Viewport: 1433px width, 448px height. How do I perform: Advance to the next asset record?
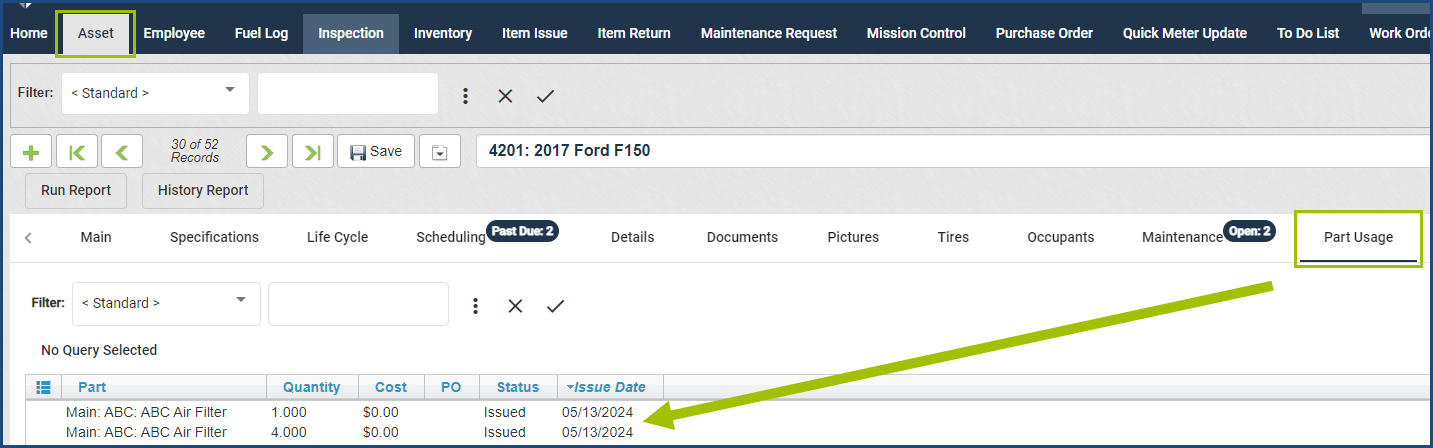point(267,152)
